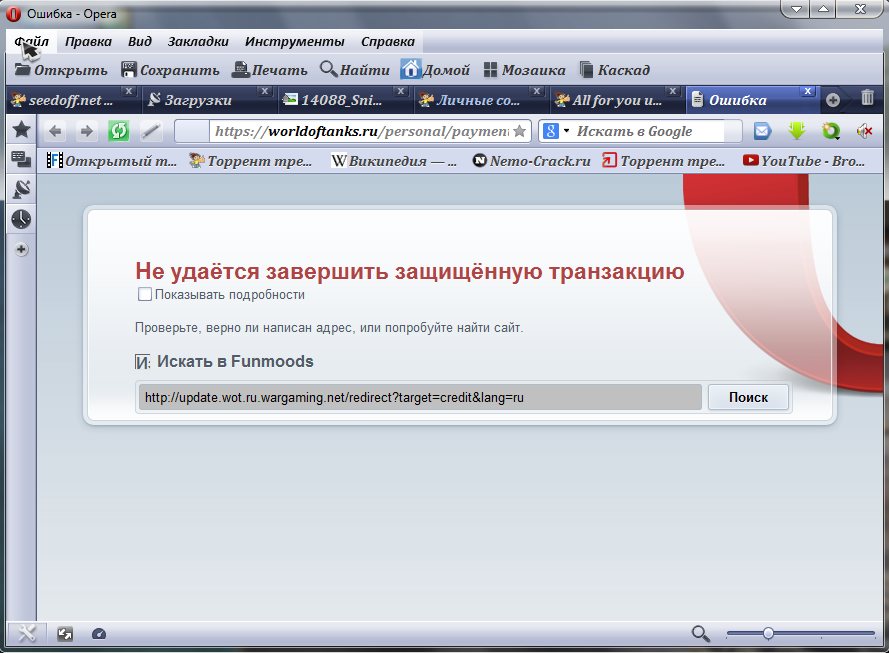This screenshot has height=653, width=889.
Task: Open the Вид menu
Action: tap(139, 41)
